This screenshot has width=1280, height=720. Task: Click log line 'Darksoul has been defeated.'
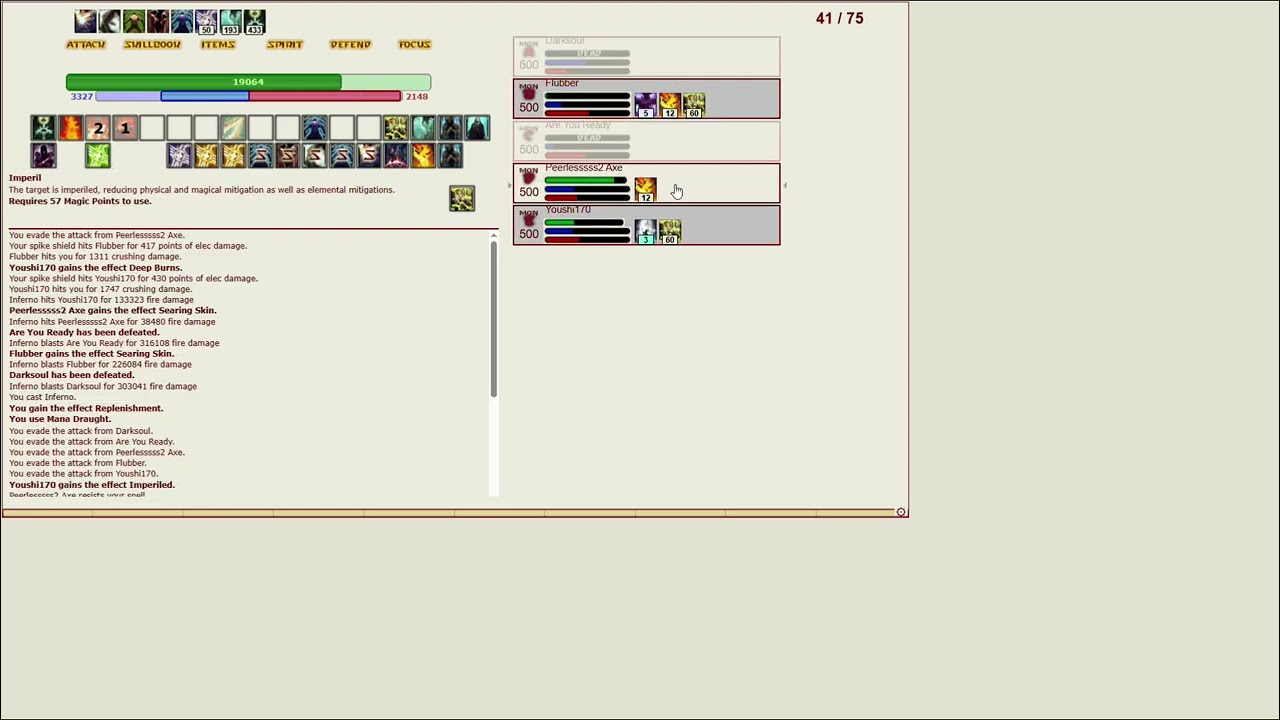coord(71,375)
